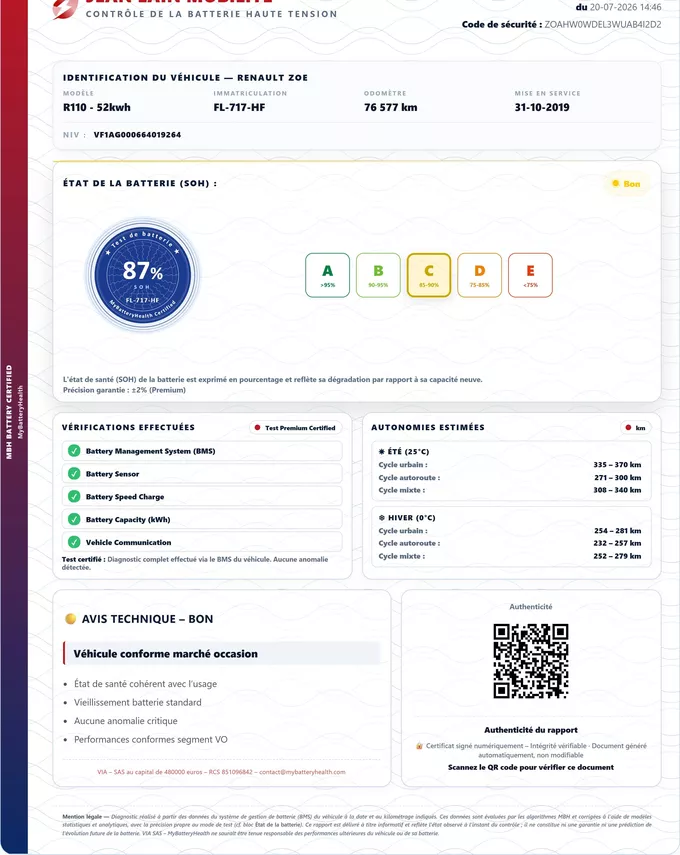Click the red lightning logo icon
Screen dimensions: 680x855
[65, 9]
